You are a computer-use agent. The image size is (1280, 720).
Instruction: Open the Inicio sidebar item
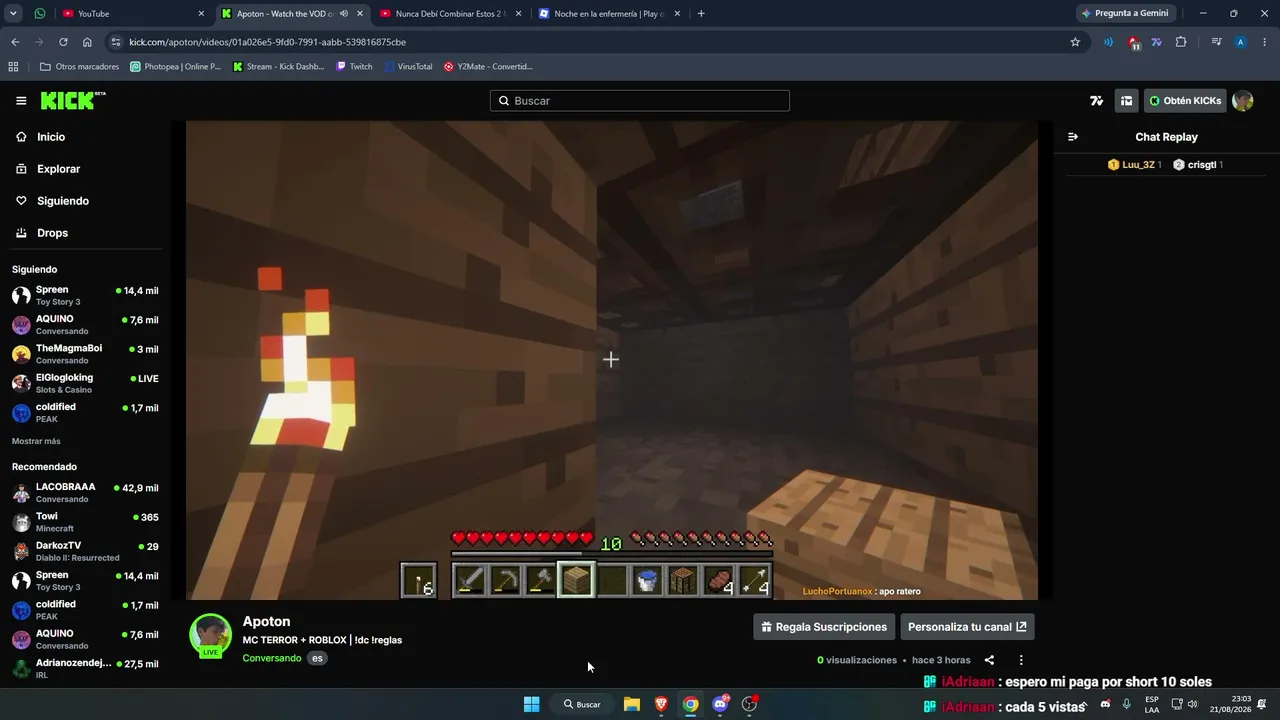pyautogui.click(x=50, y=137)
